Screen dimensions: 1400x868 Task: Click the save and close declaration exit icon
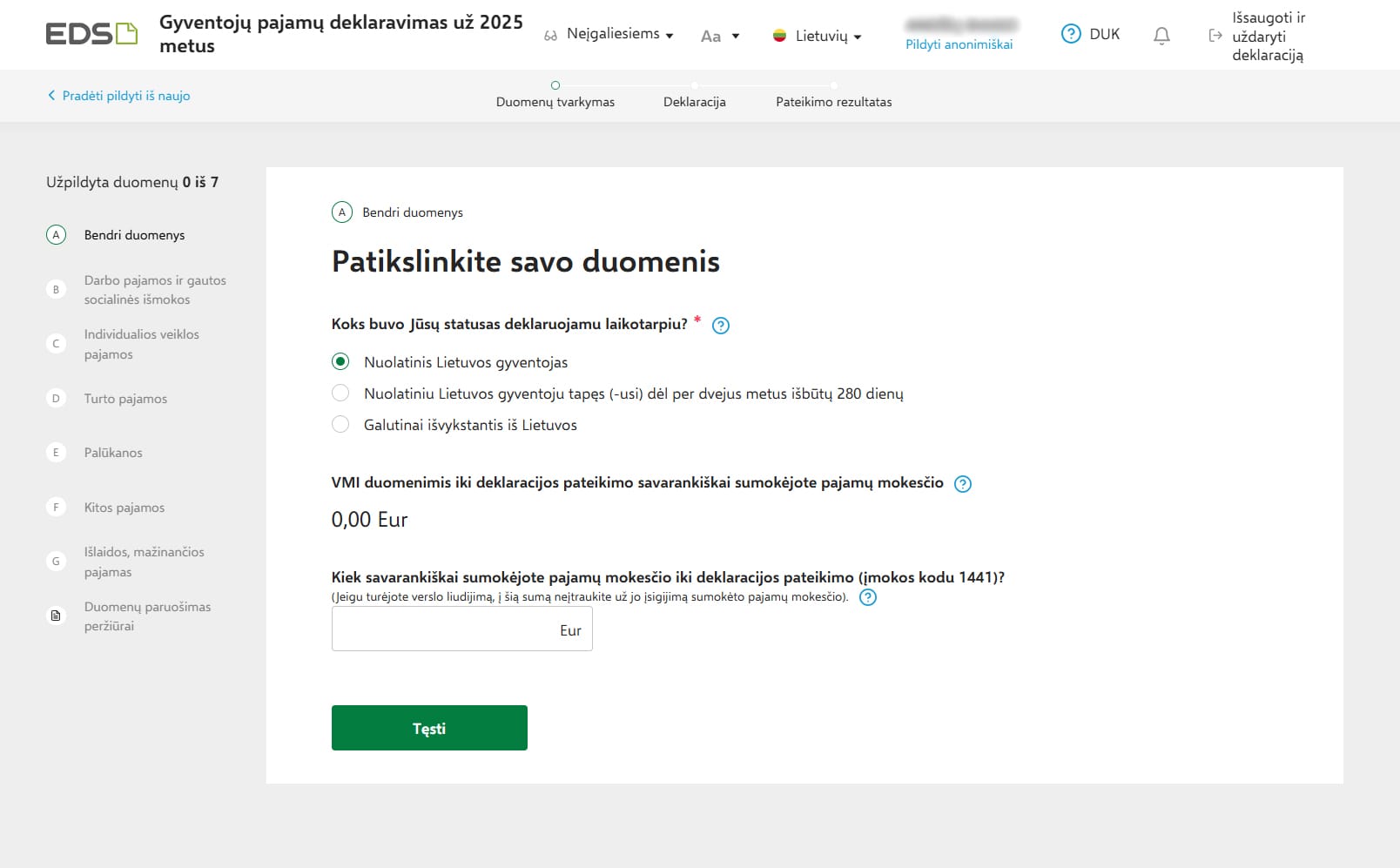[x=1215, y=36]
